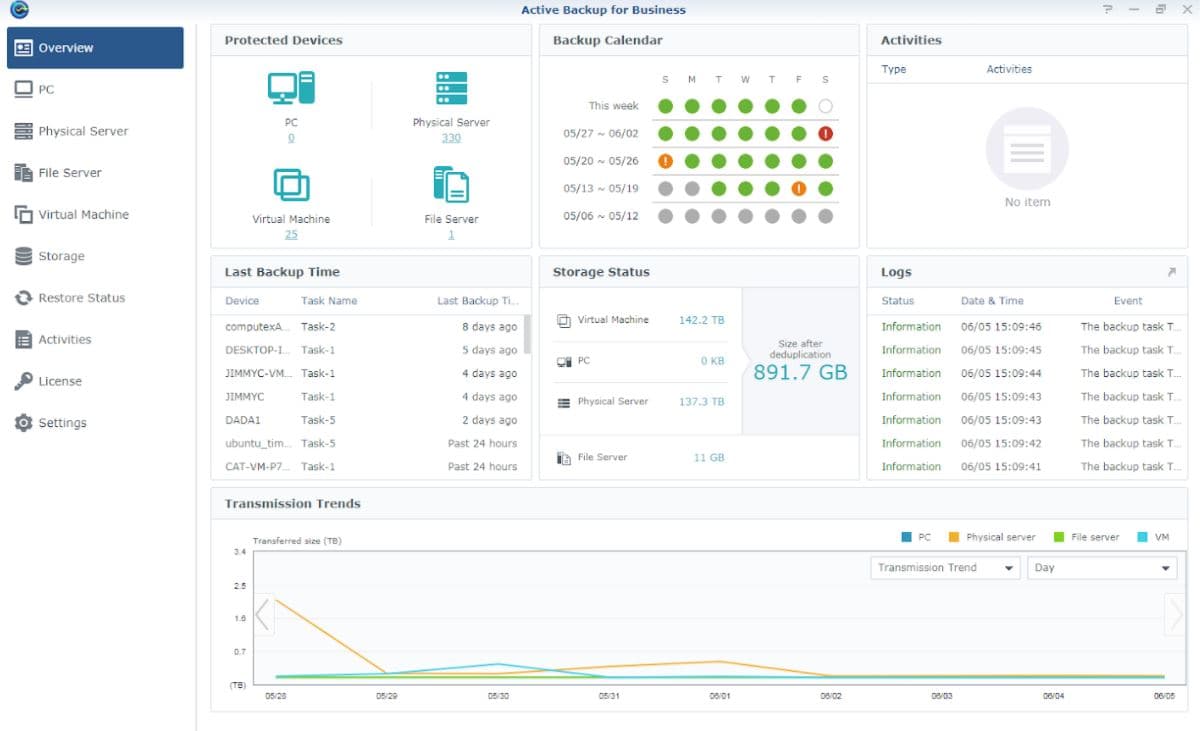The height and width of the screenshot is (731, 1200).
Task: Click the PC monitor icon in Protected Devices
Action: click(291, 88)
